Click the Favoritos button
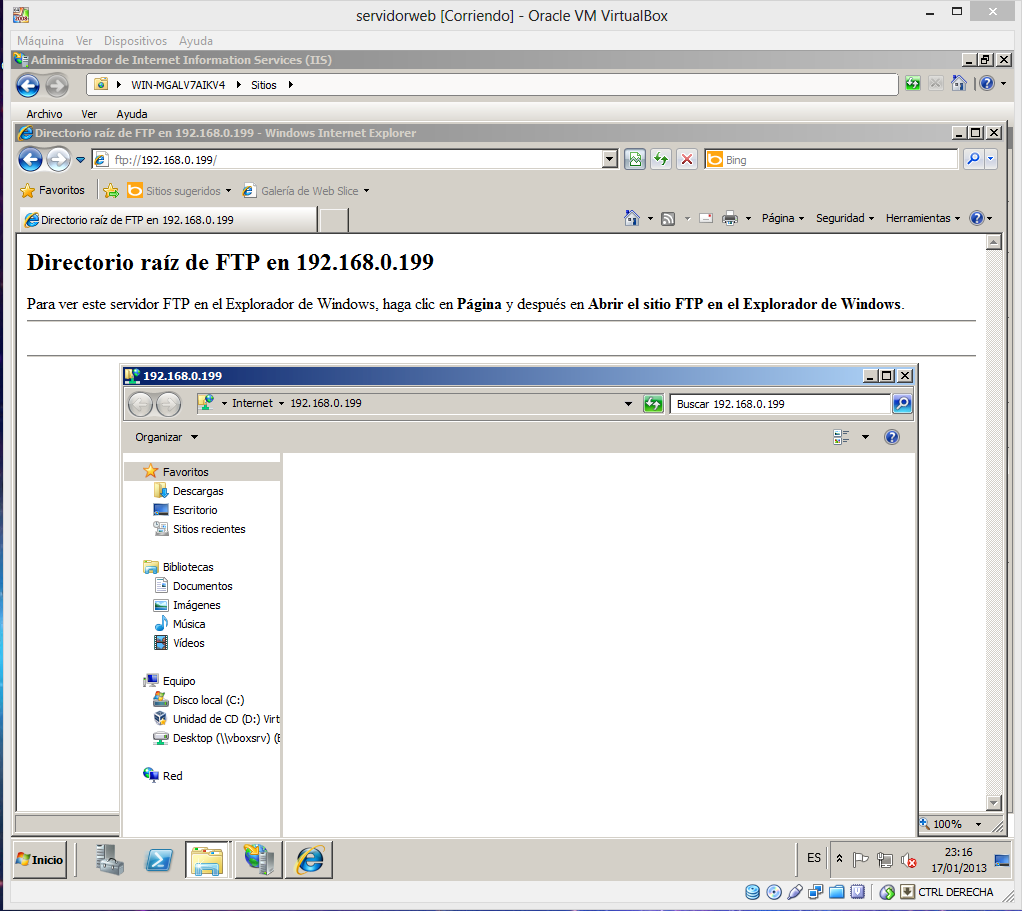The image size is (1022, 911). pos(53,190)
